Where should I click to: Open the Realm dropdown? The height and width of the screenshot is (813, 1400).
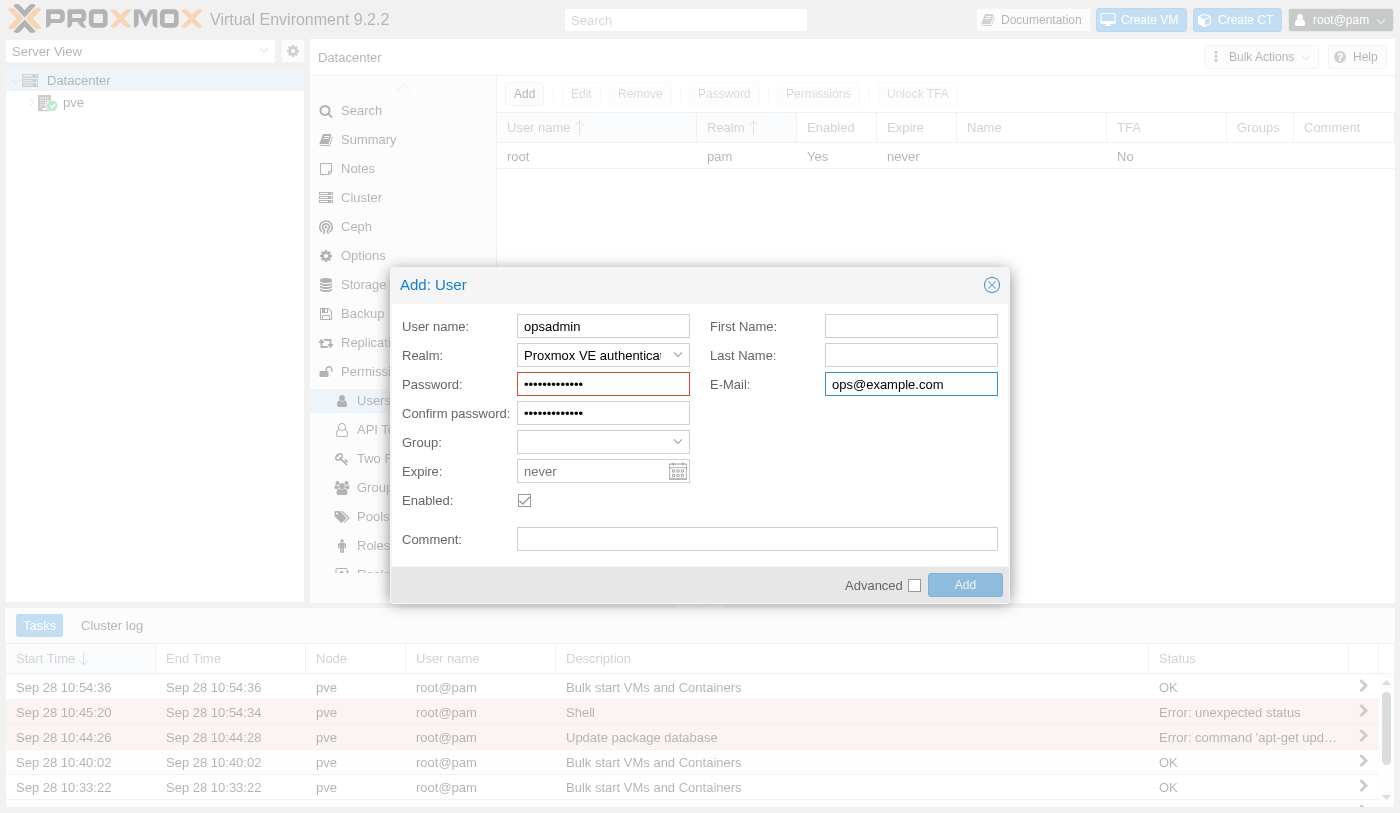pyautogui.click(x=678, y=355)
